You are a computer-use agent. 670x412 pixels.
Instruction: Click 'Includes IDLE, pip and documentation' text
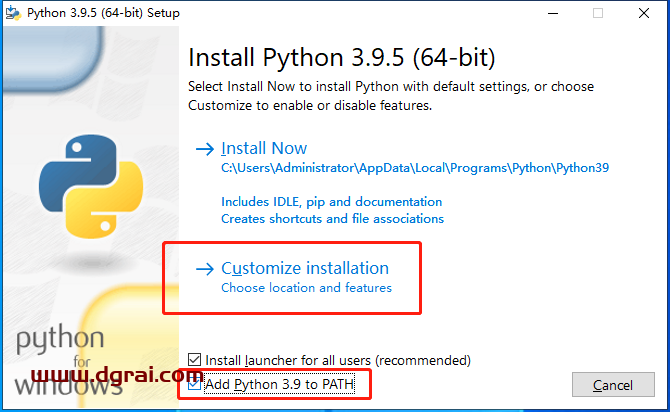(331, 202)
